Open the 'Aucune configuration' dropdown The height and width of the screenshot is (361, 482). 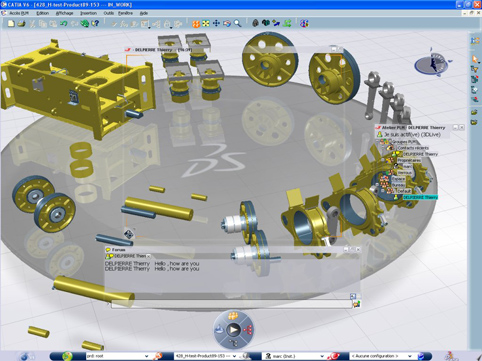410,356
